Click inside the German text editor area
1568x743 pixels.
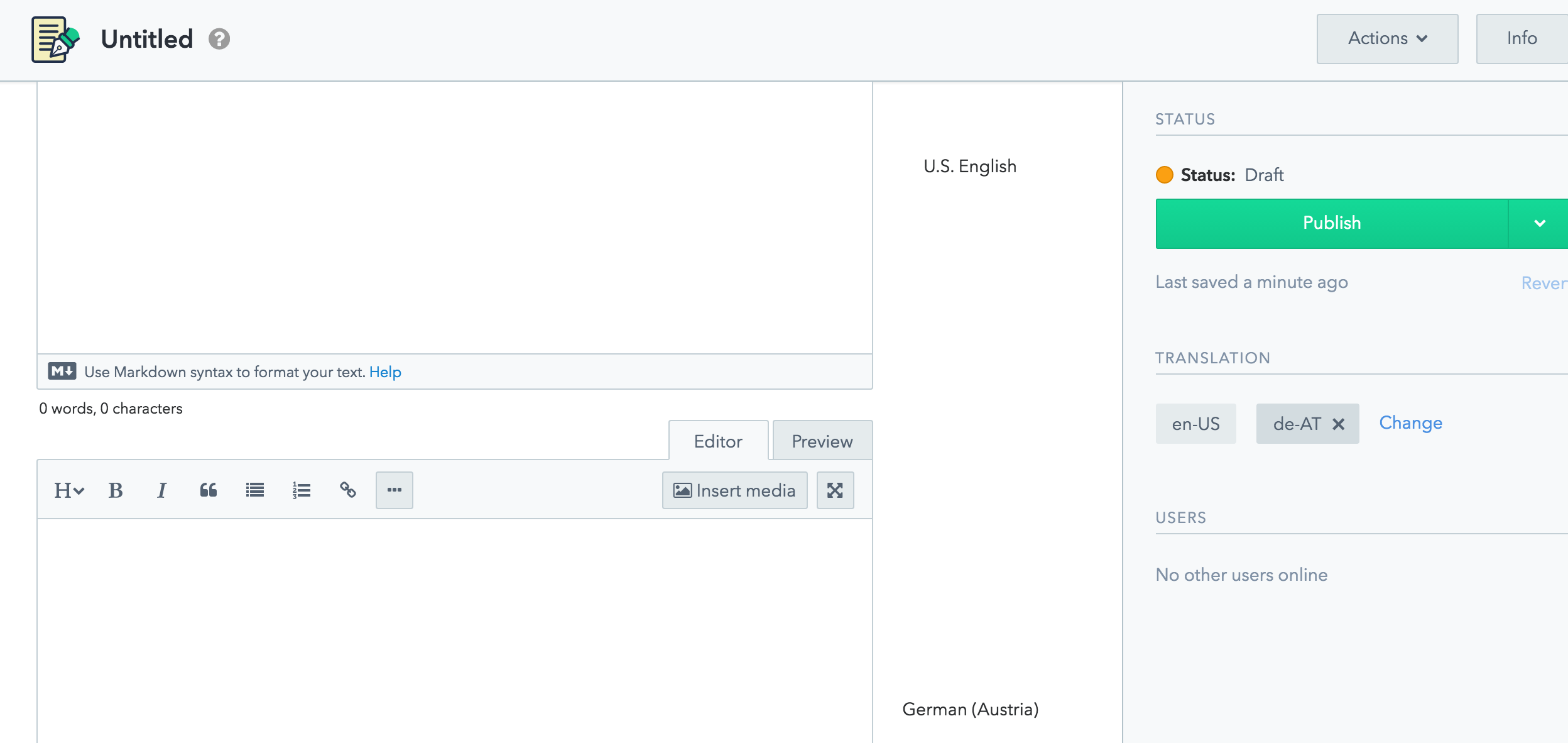click(x=454, y=629)
